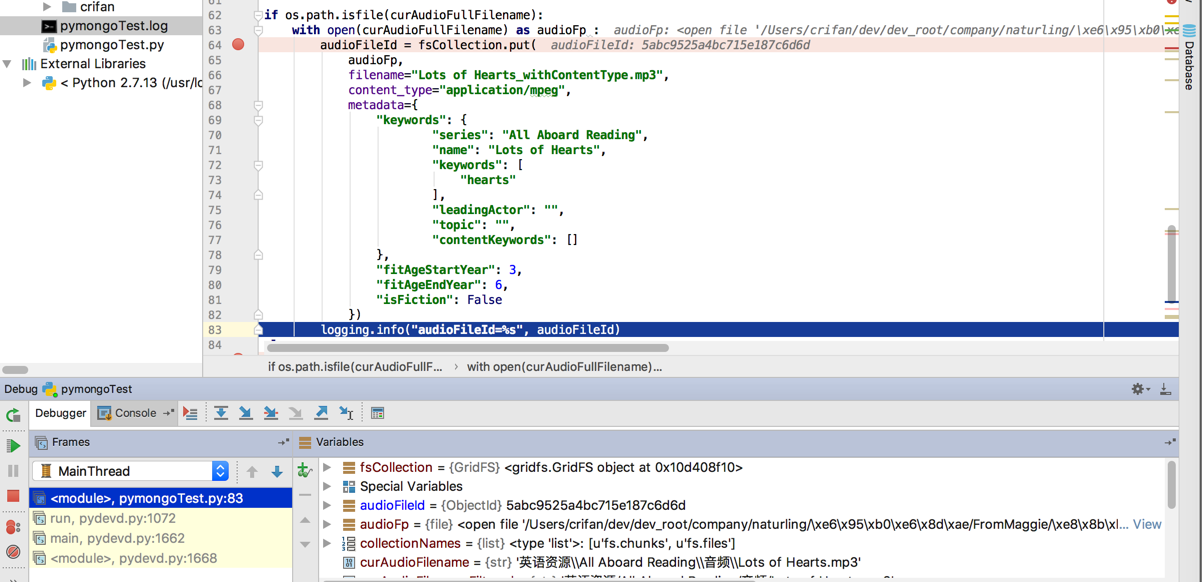
Task: Click Frames pane restore layout icon
Action: click(283, 442)
